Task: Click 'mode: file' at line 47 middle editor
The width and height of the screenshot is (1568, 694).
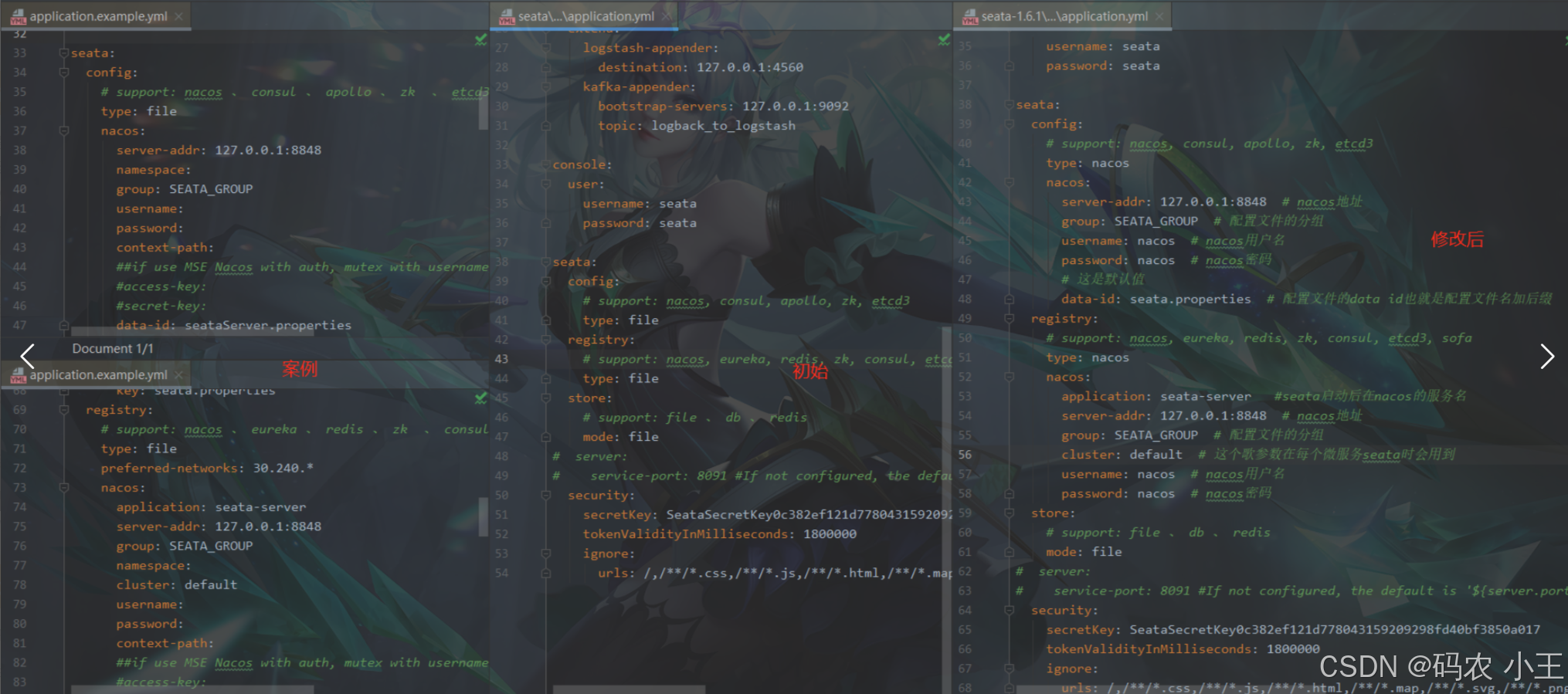Action: (x=621, y=437)
